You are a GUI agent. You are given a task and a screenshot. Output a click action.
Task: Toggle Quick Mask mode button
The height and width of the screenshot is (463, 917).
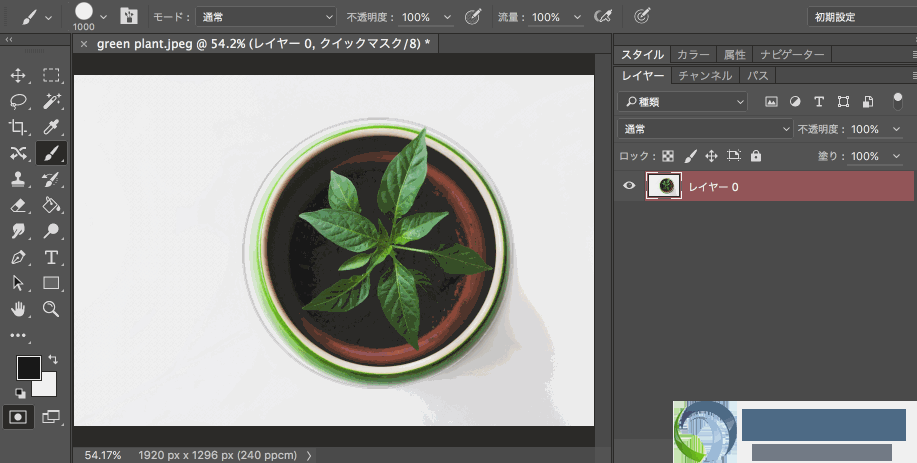18,417
